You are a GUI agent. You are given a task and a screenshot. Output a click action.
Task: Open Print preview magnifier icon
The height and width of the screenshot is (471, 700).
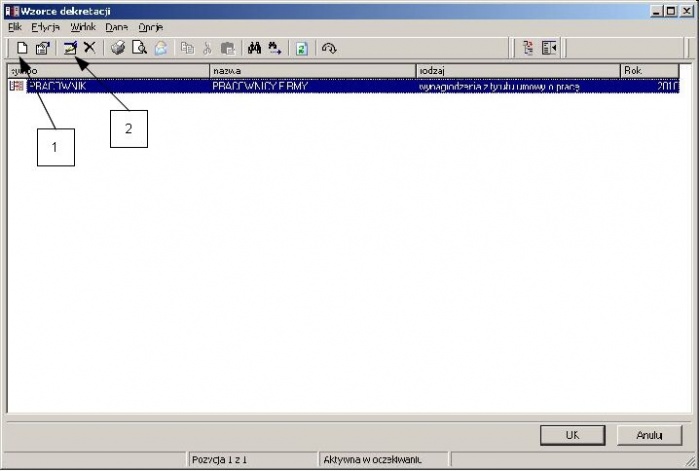[x=139, y=48]
